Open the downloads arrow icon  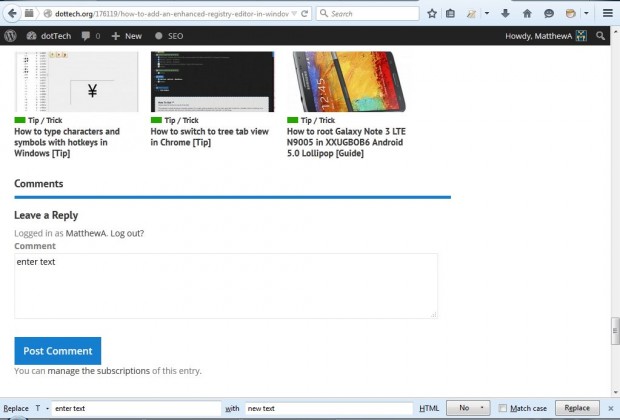coord(505,13)
